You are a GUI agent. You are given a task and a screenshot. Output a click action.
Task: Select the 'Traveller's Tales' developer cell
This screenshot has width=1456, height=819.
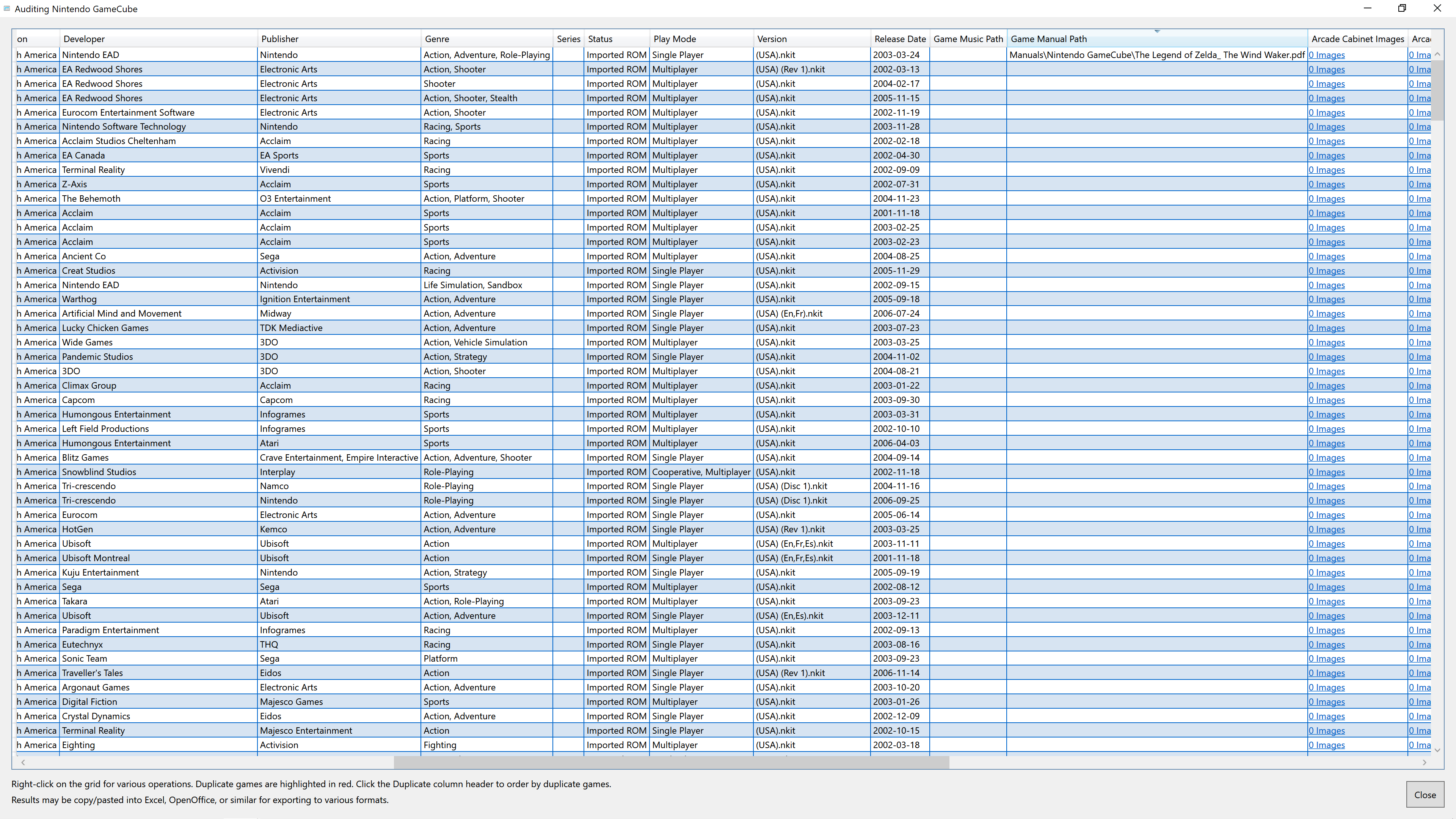[158, 673]
